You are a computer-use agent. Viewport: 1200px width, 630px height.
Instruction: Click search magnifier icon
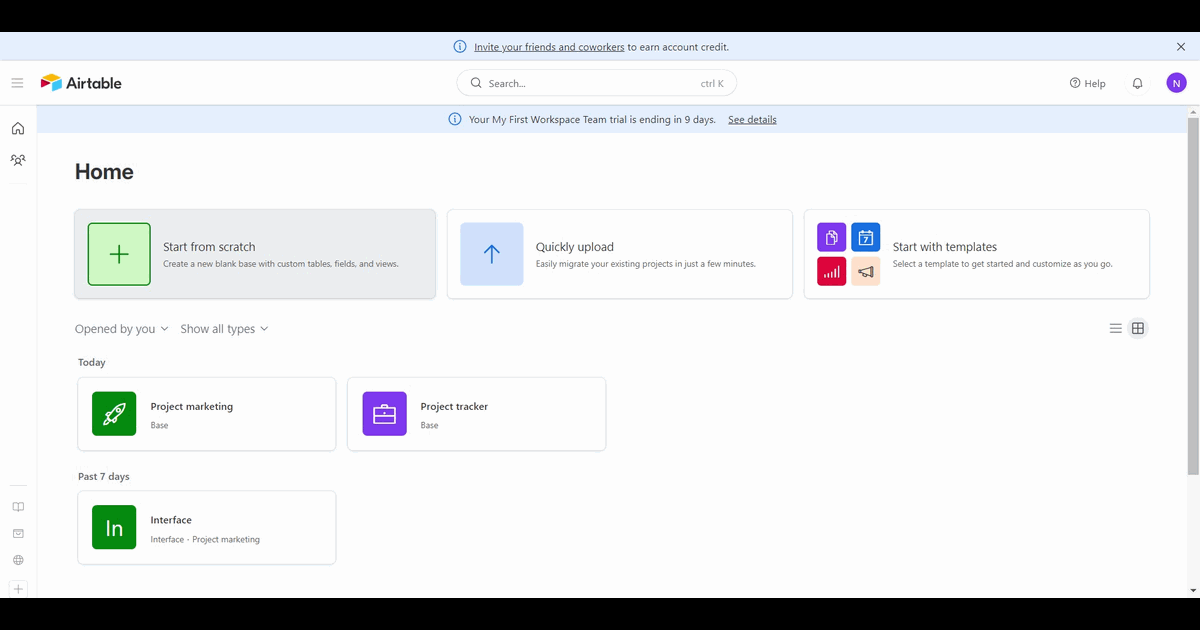(x=476, y=83)
